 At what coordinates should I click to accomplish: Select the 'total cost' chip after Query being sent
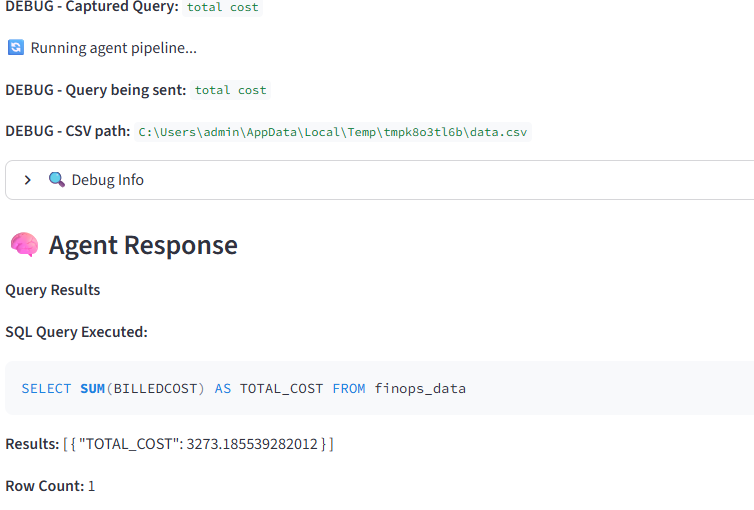click(230, 90)
